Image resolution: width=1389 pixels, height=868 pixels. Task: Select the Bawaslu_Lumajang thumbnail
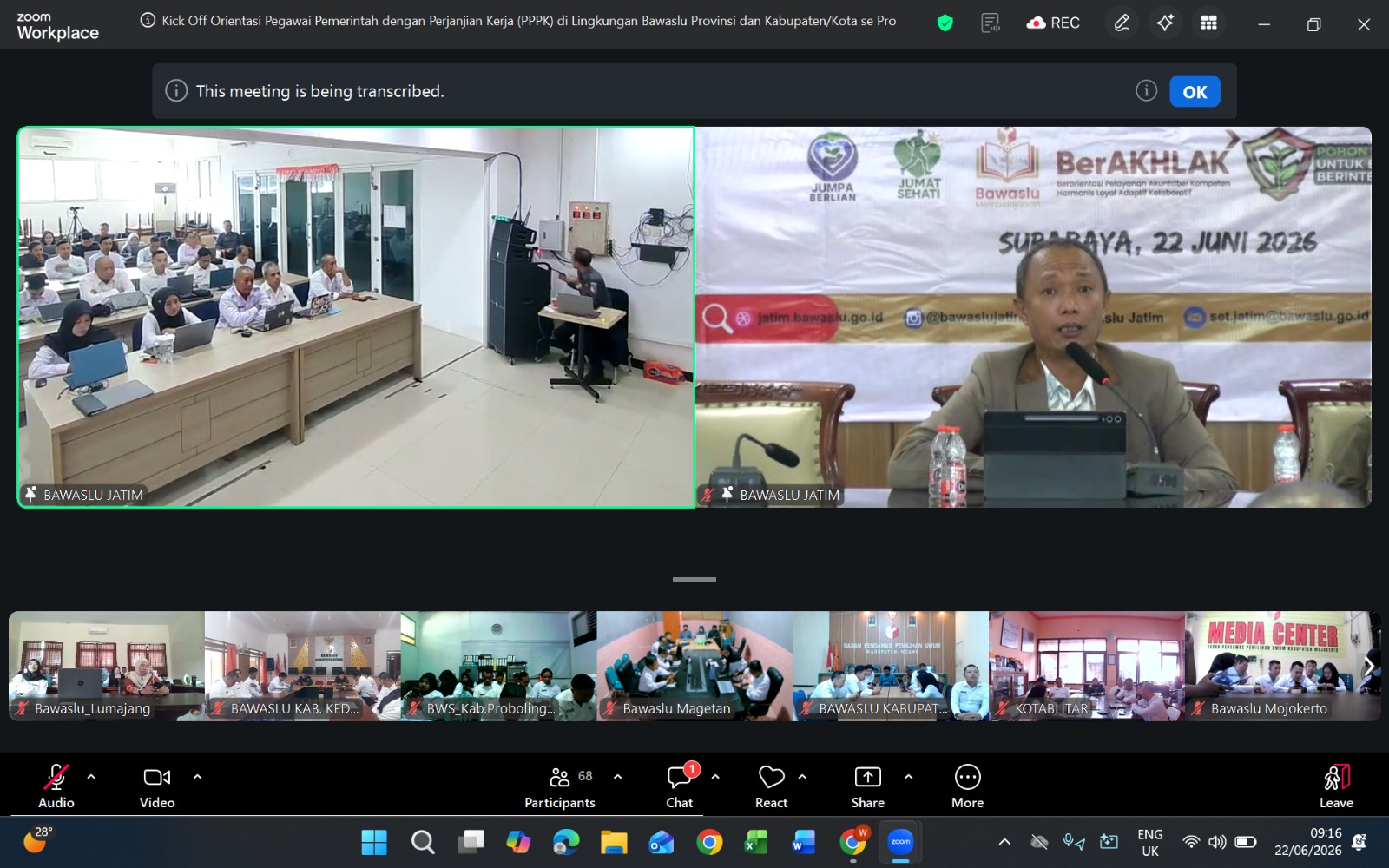click(107, 666)
